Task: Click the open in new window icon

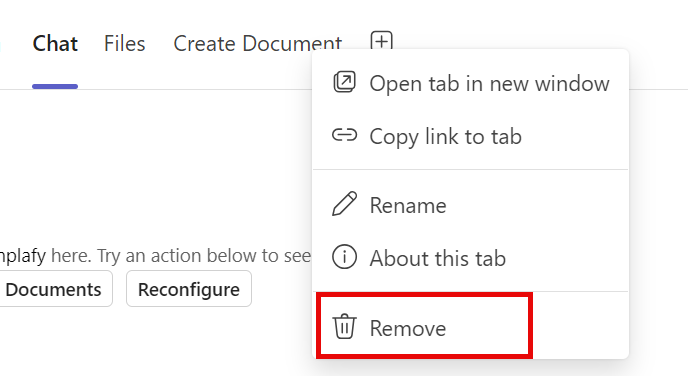Action: (x=344, y=82)
